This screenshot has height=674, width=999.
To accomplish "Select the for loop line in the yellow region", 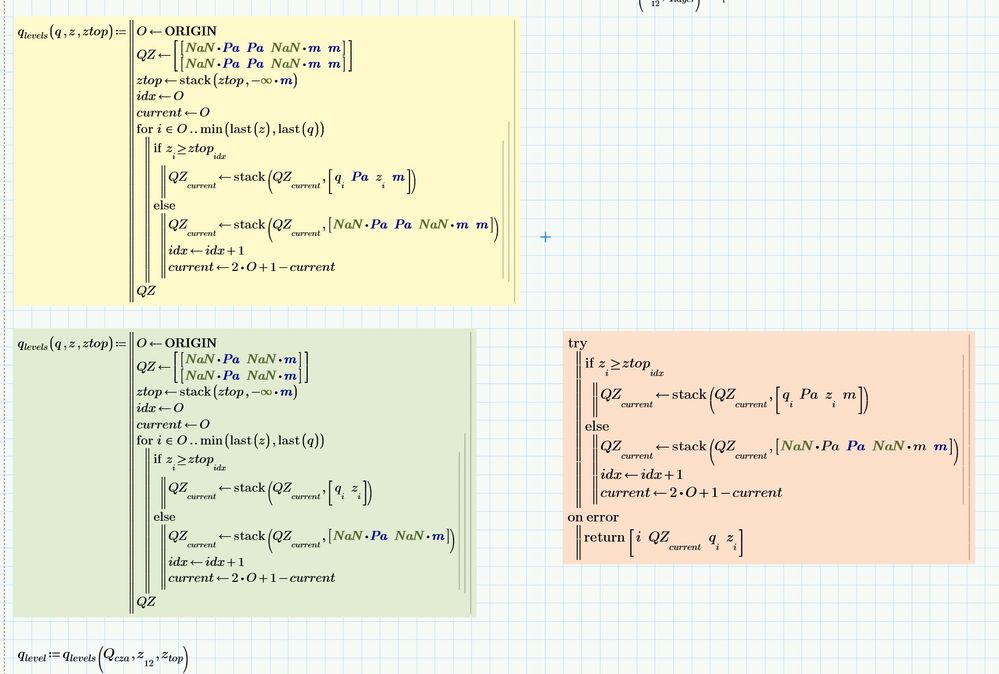I will (230, 129).
